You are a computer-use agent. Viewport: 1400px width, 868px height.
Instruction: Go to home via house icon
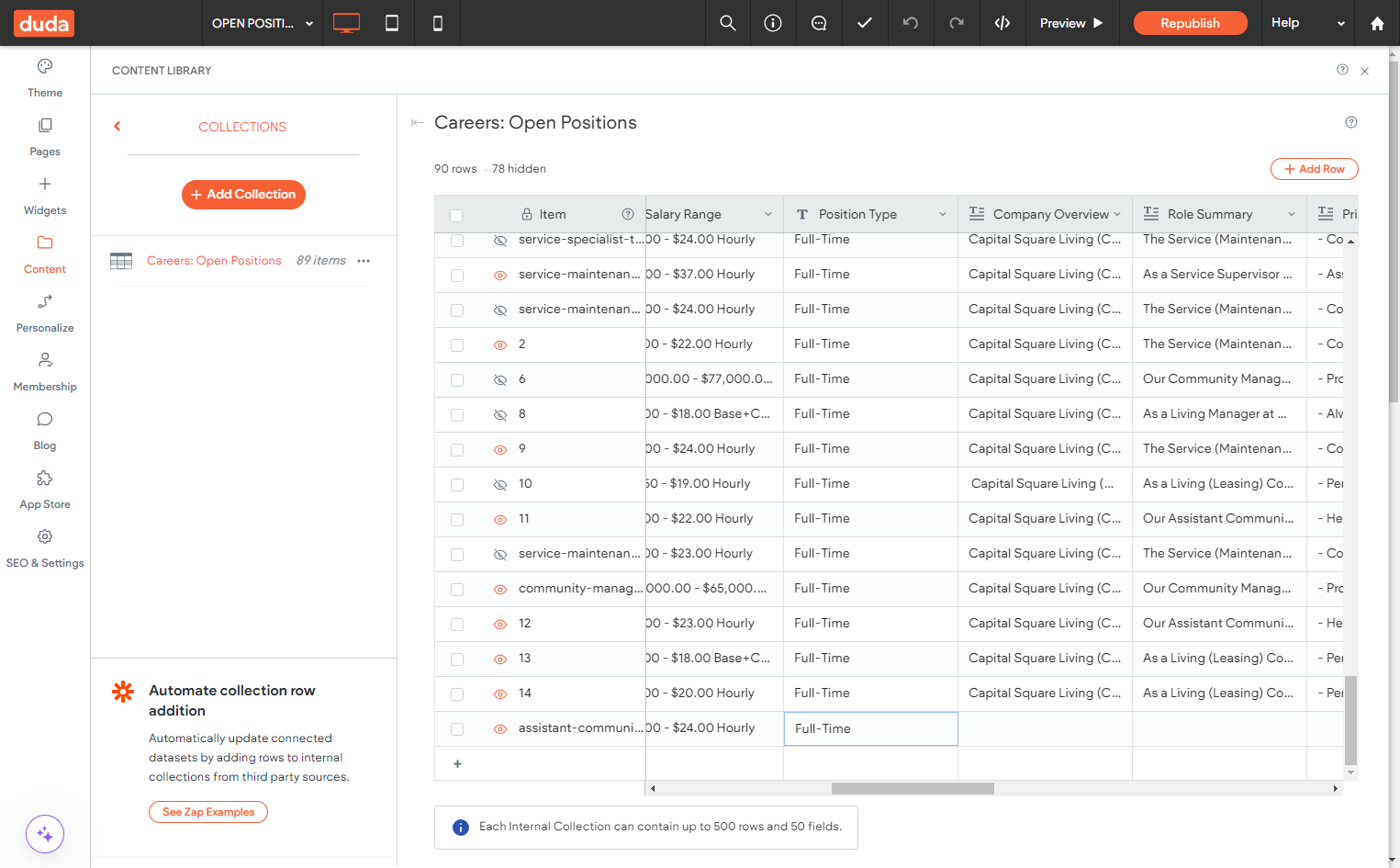click(1377, 24)
